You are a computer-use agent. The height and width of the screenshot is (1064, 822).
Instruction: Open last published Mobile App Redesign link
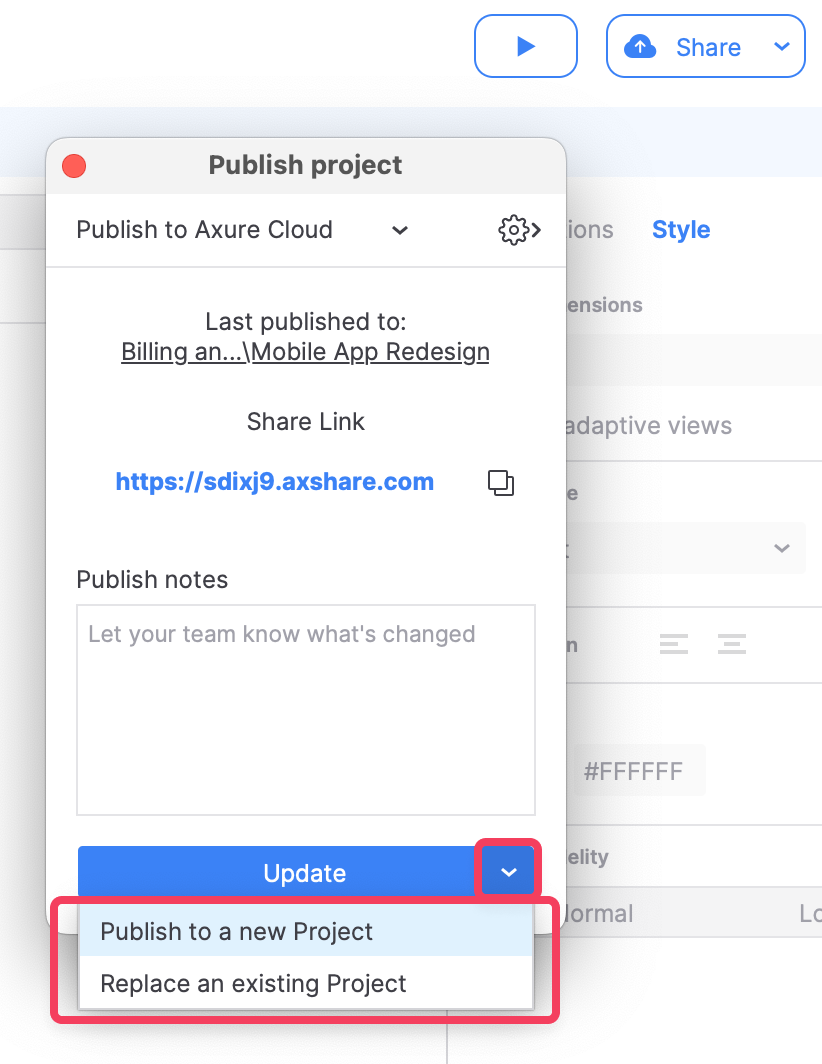pyautogui.click(x=305, y=352)
